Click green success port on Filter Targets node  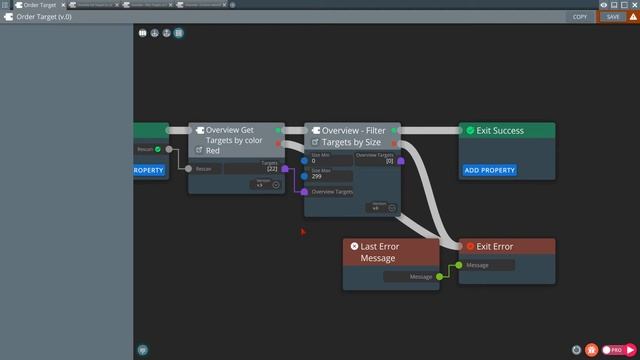[394, 131]
